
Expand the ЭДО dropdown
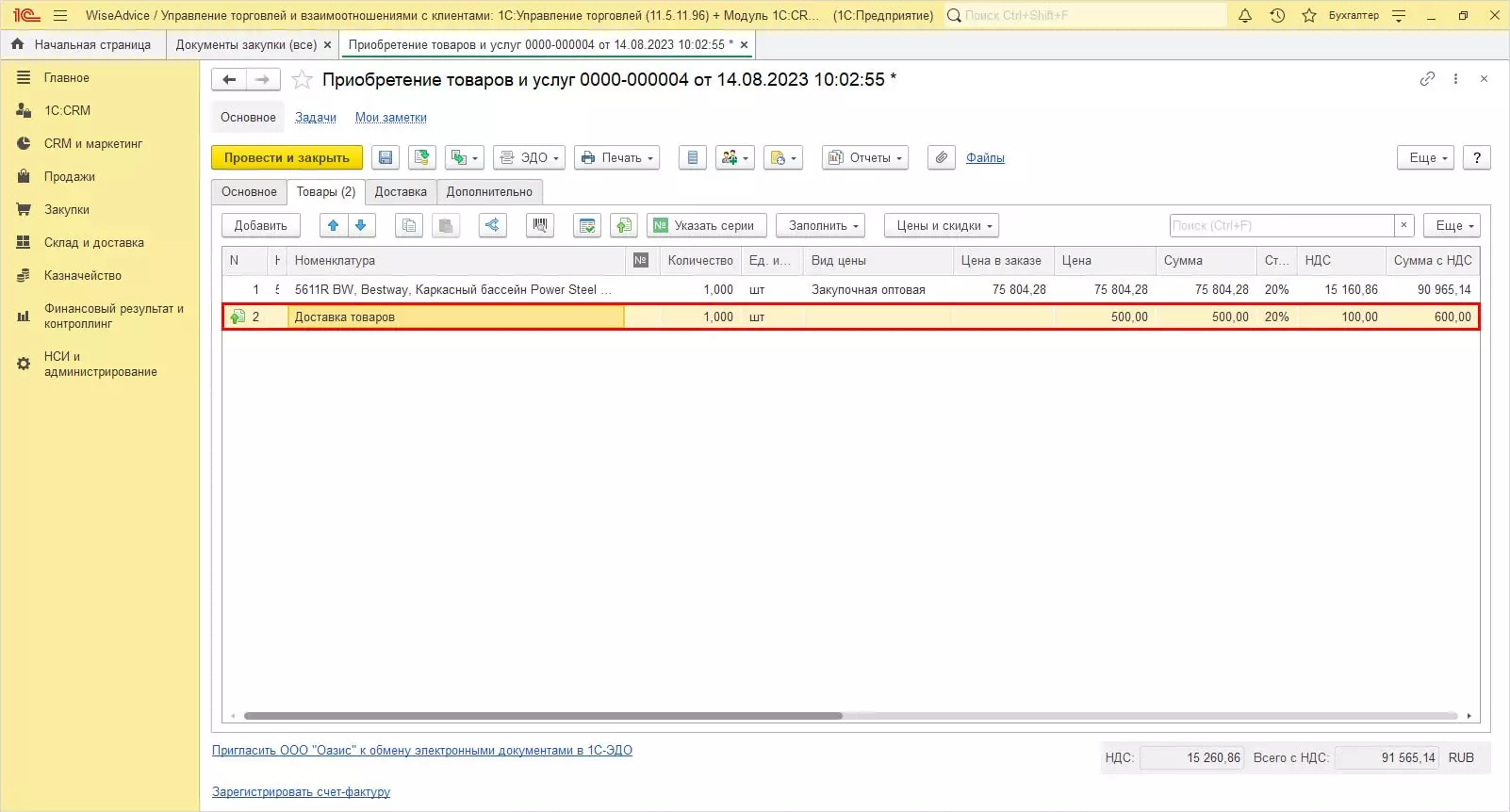(530, 157)
